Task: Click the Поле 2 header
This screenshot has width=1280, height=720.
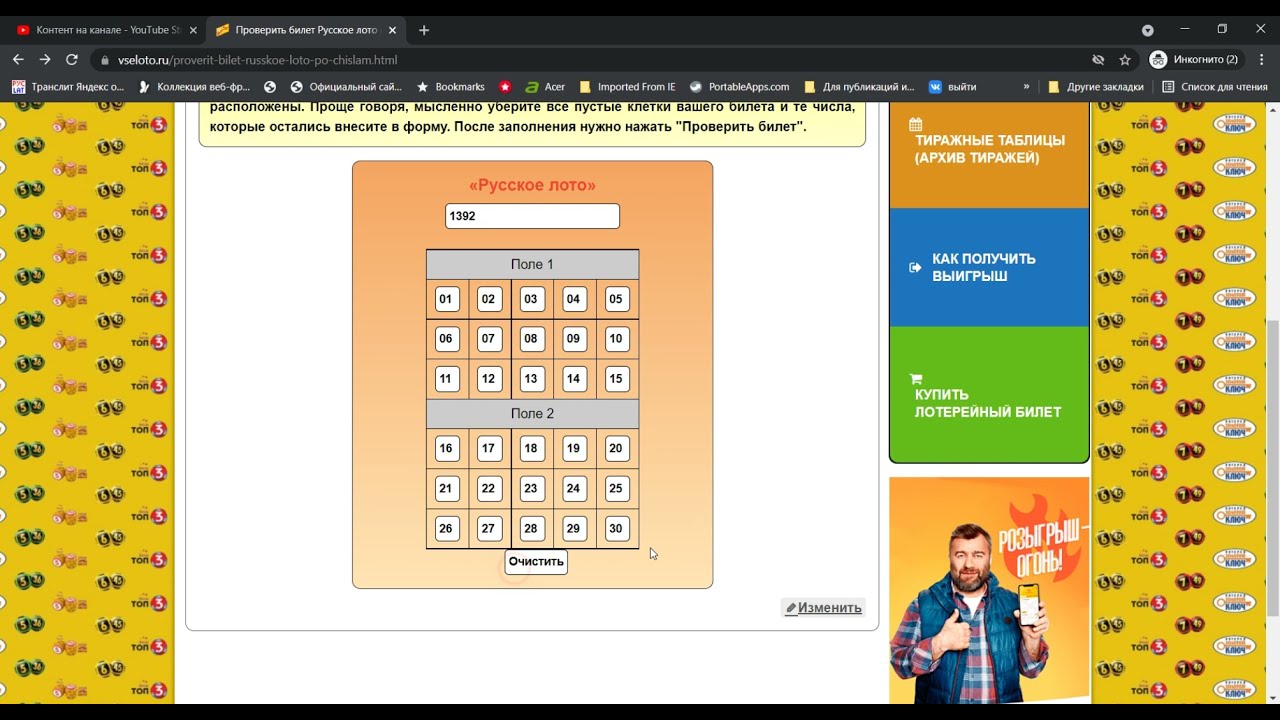Action: click(x=532, y=414)
